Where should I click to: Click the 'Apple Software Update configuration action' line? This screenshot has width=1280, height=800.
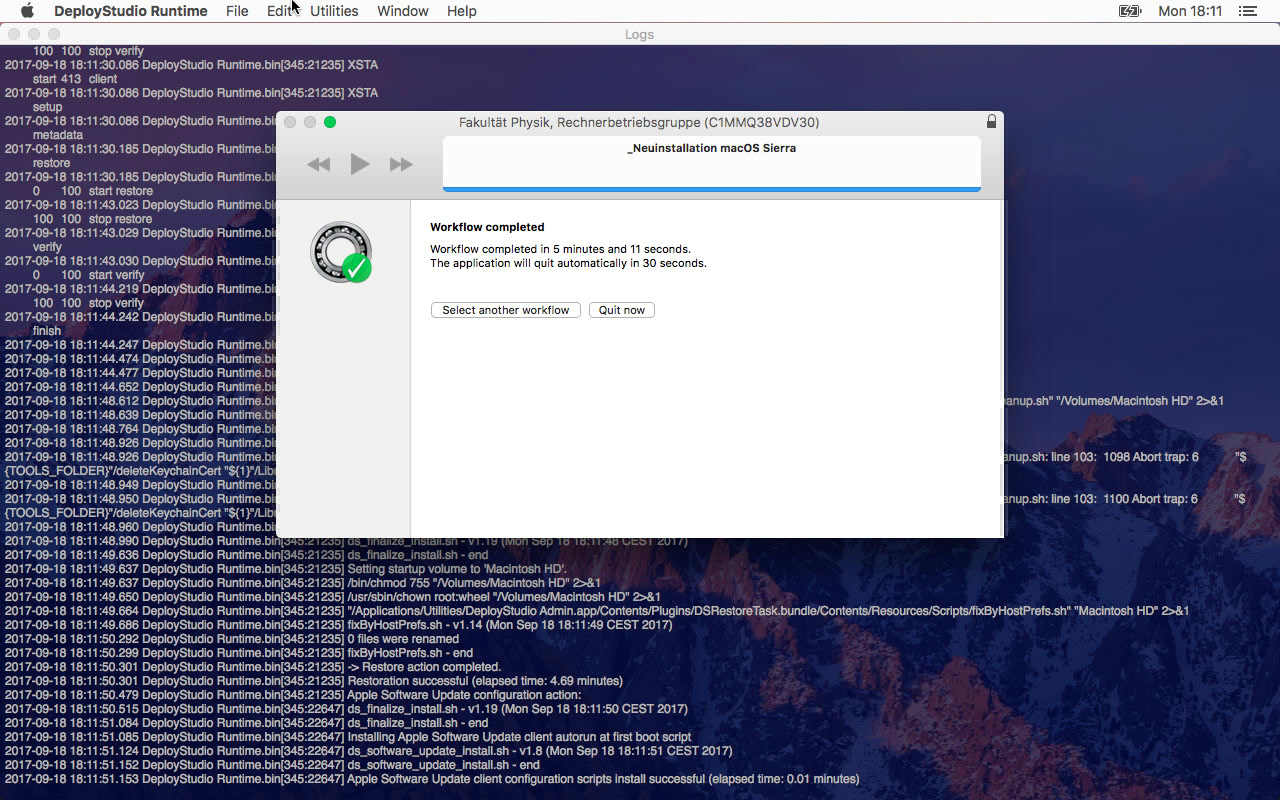point(292,695)
